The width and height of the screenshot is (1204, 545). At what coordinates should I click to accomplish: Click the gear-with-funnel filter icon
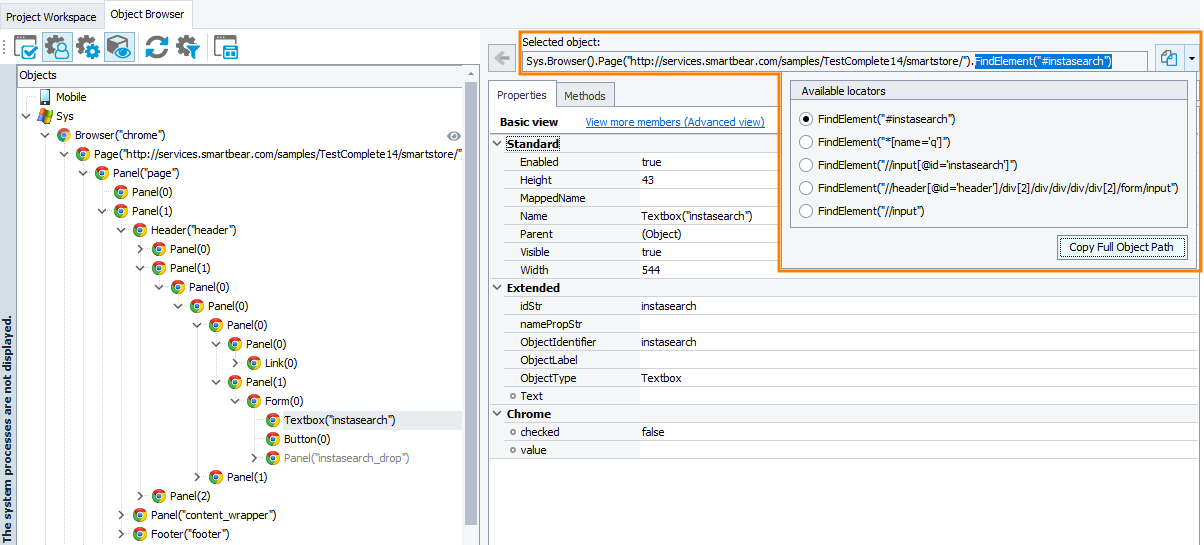coord(187,47)
